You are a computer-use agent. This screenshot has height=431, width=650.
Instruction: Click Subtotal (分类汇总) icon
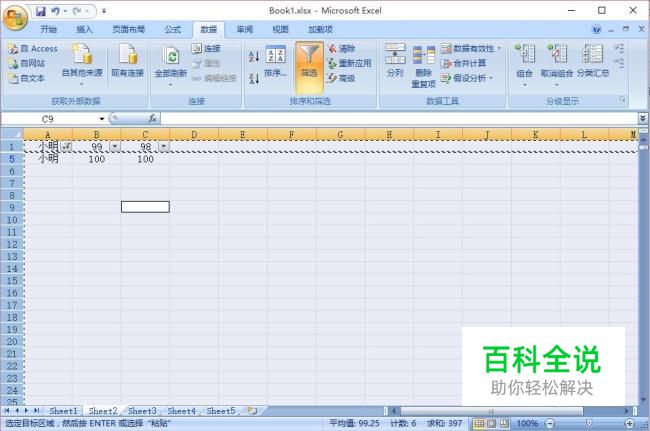click(x=593, y=54)
